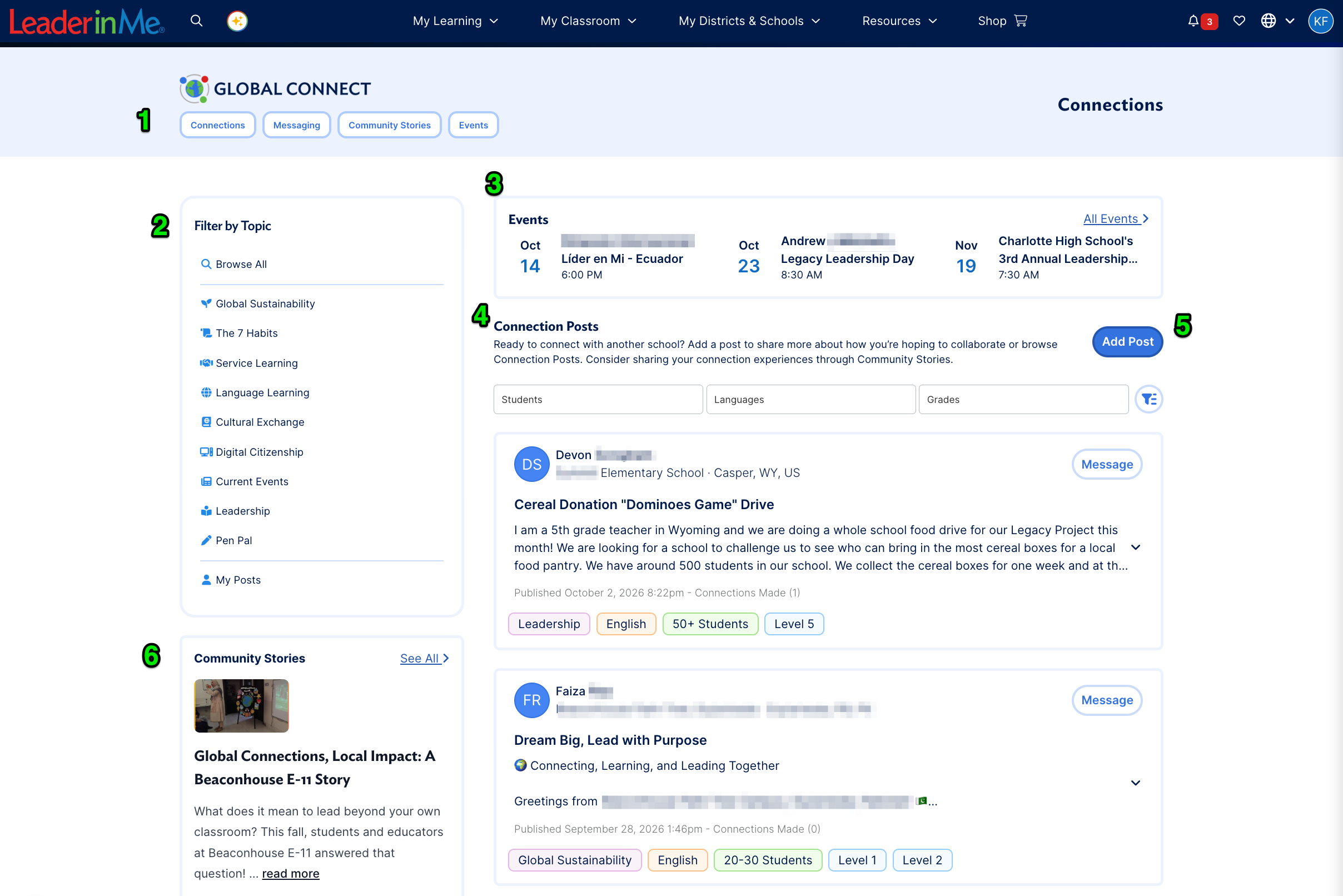This screenshot has width=1343, height=896.
Task: Expand the Dream Big post text
Action: (1135, 783)
